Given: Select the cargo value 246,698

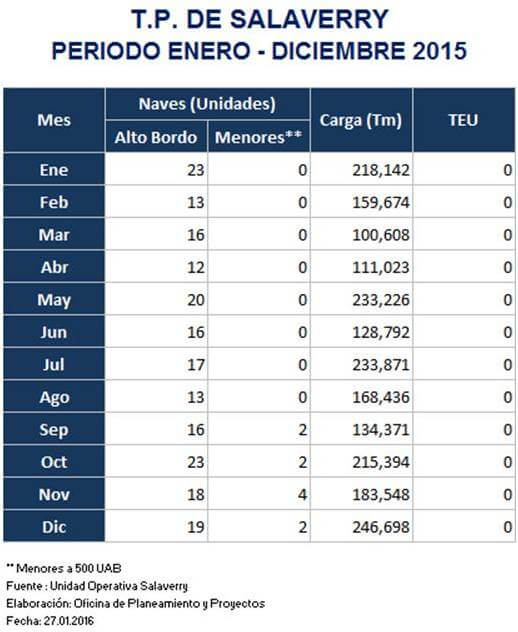Looking at the screenshot, I should click(x=381, y=527).
